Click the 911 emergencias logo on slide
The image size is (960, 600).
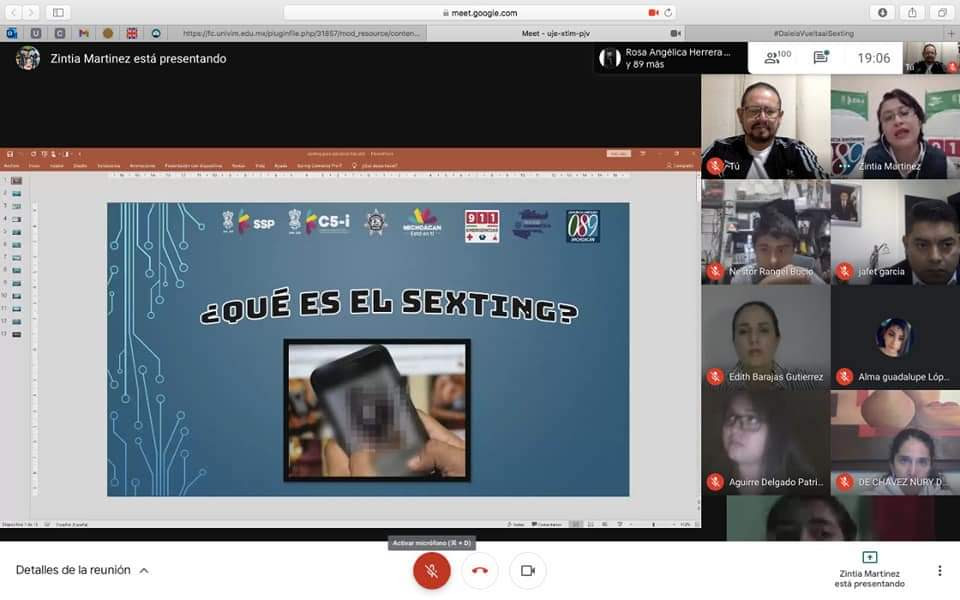pos(482,226)
